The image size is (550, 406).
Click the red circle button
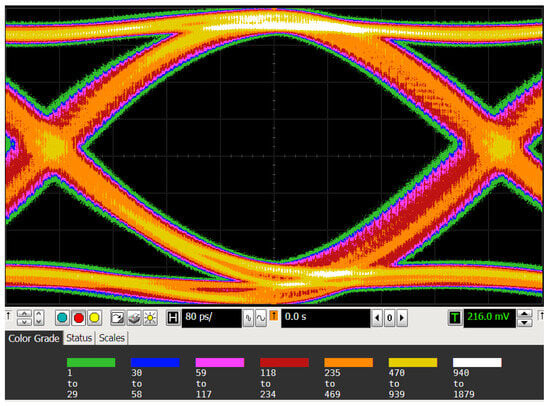pyautogui.click(x=79, y=318)
